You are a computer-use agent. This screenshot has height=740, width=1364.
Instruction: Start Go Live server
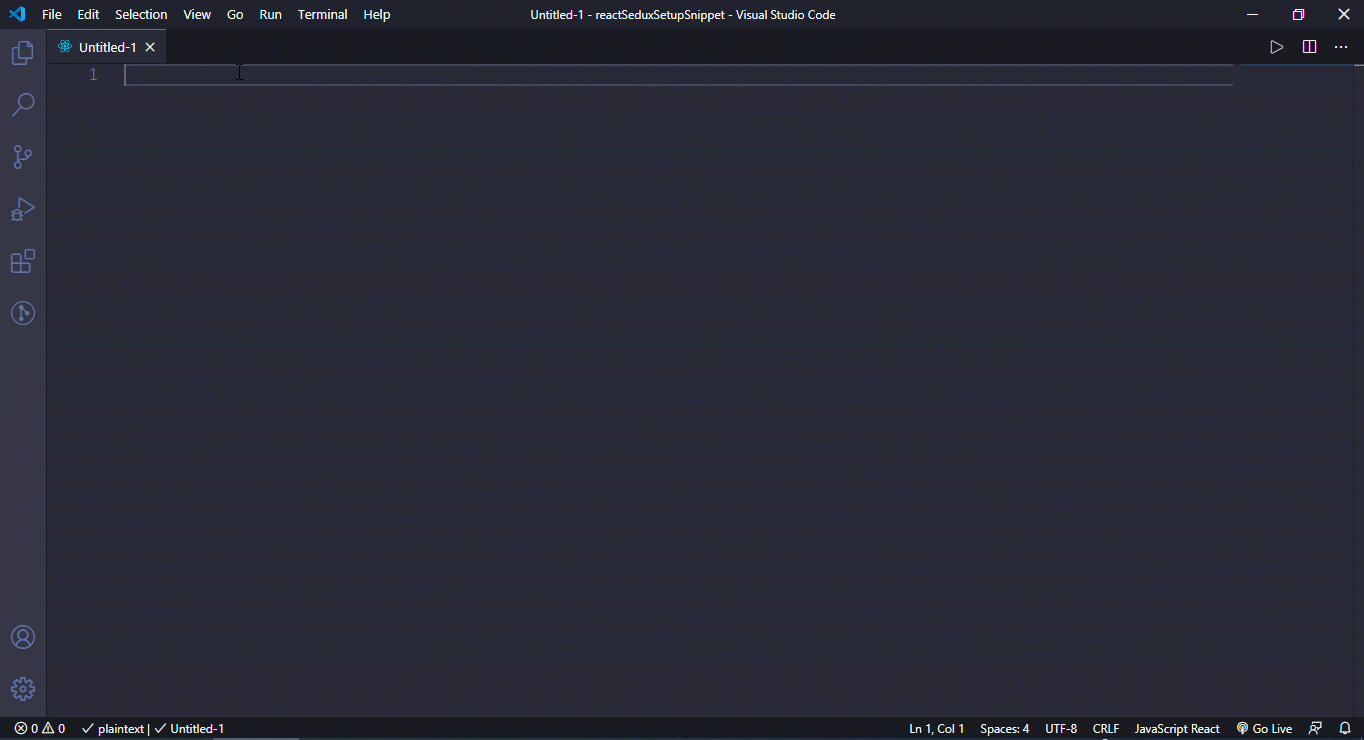click(1264, 729)
